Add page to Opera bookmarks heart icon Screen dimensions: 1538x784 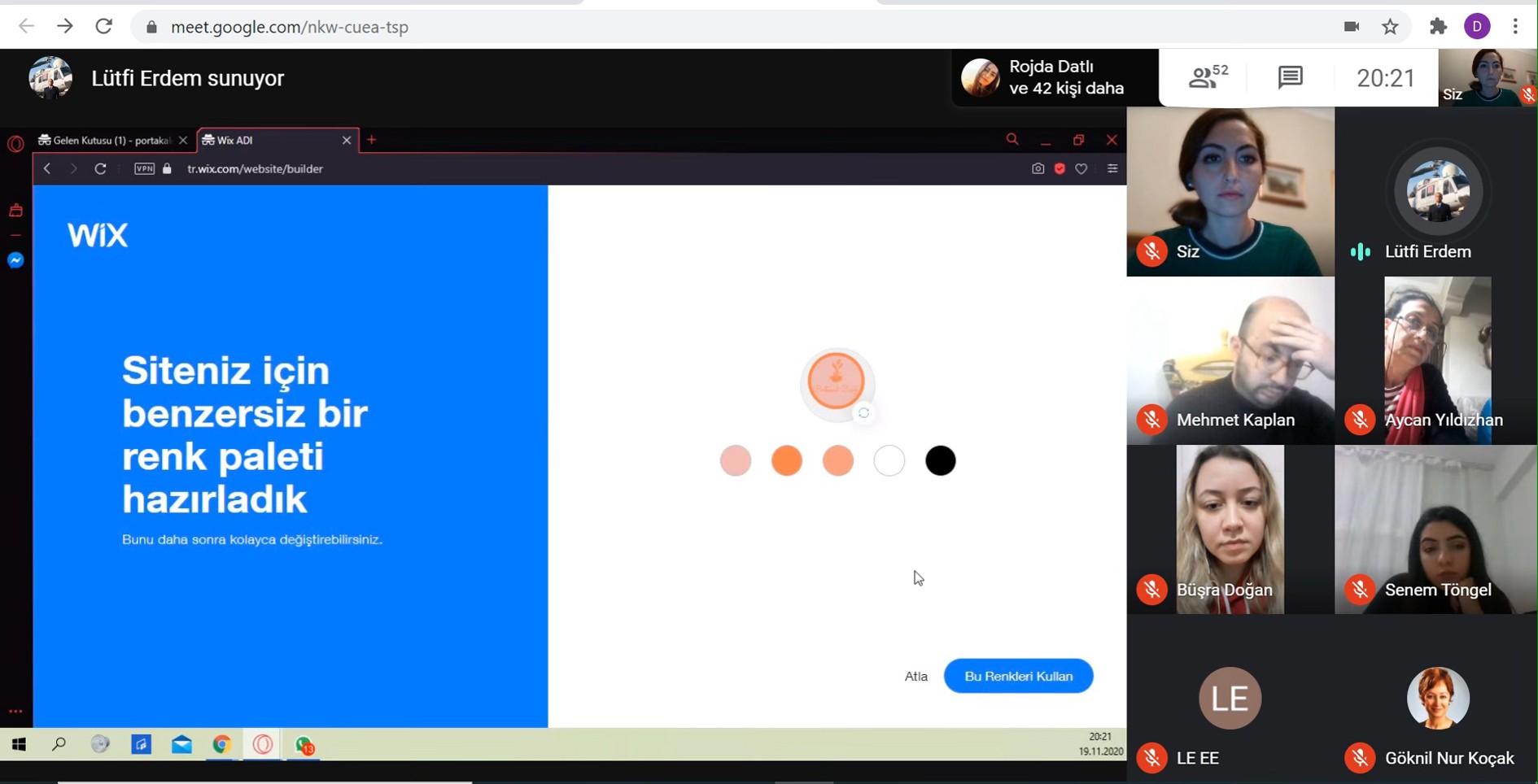[x=1081, y=168]
